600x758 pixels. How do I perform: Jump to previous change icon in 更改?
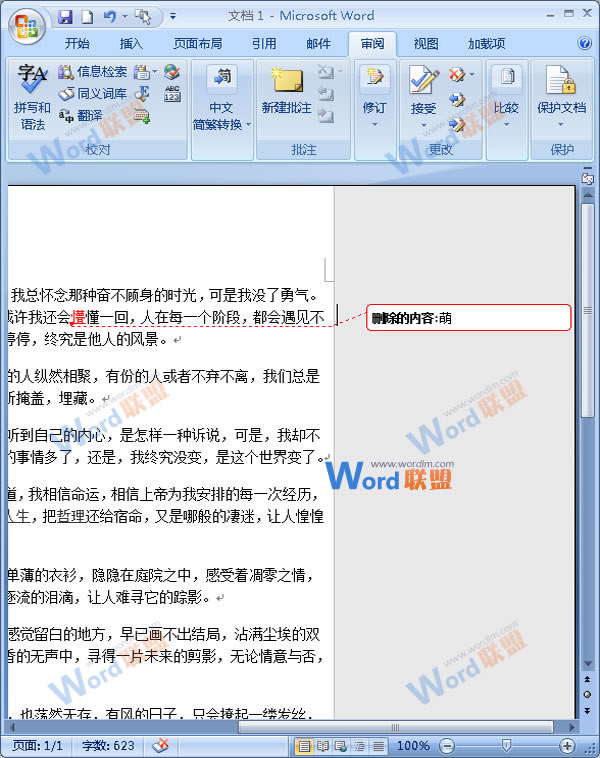pos(457,100)
